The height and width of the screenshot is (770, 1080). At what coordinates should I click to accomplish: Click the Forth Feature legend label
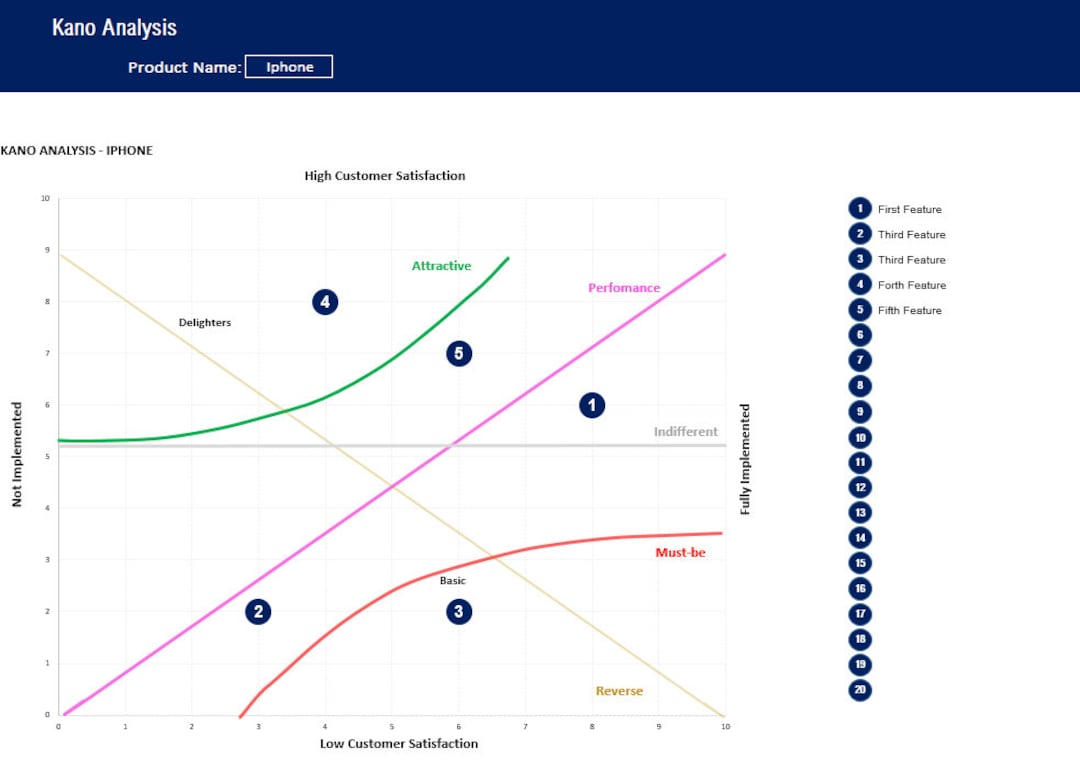click(911, 285)
